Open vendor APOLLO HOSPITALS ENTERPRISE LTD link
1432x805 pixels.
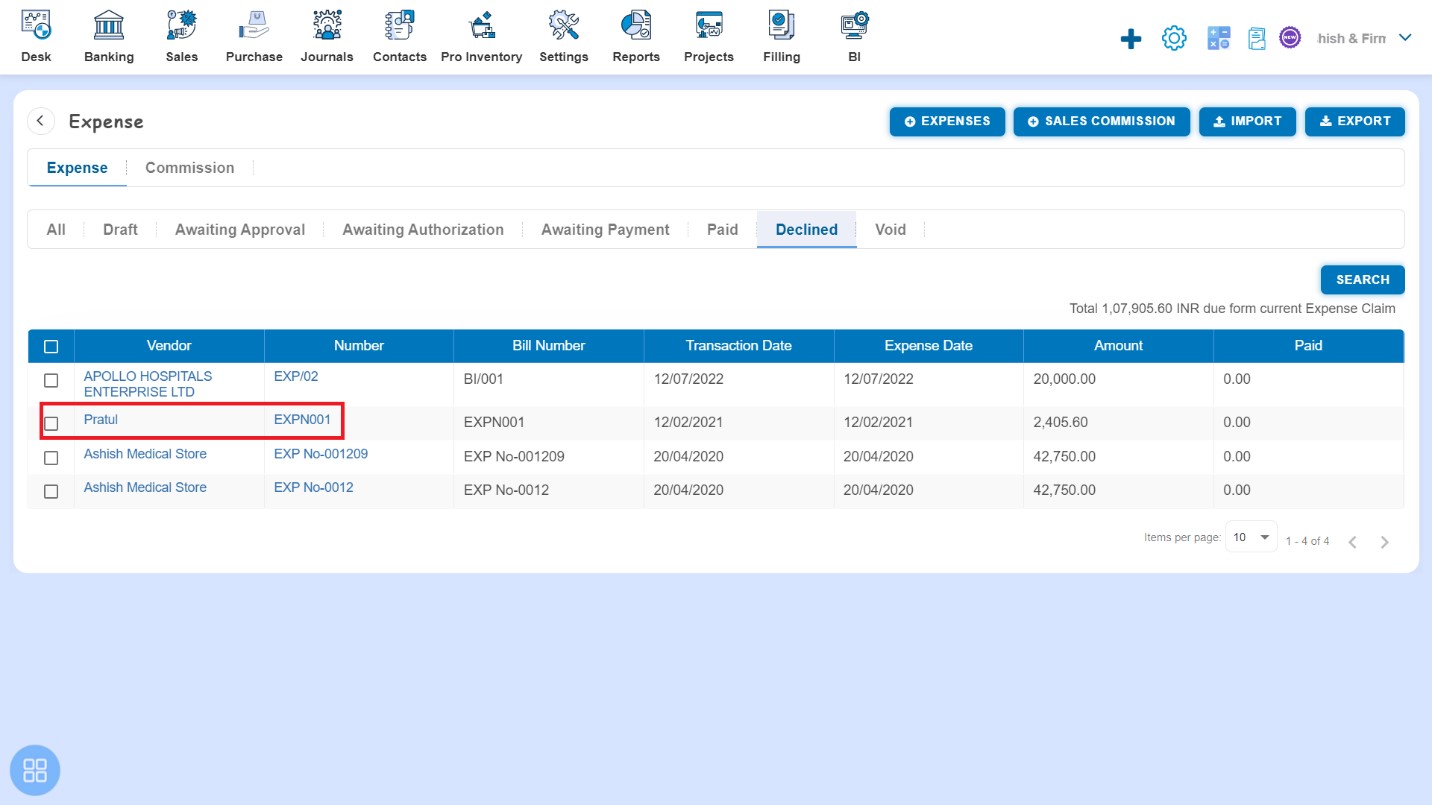coord(148,384)
